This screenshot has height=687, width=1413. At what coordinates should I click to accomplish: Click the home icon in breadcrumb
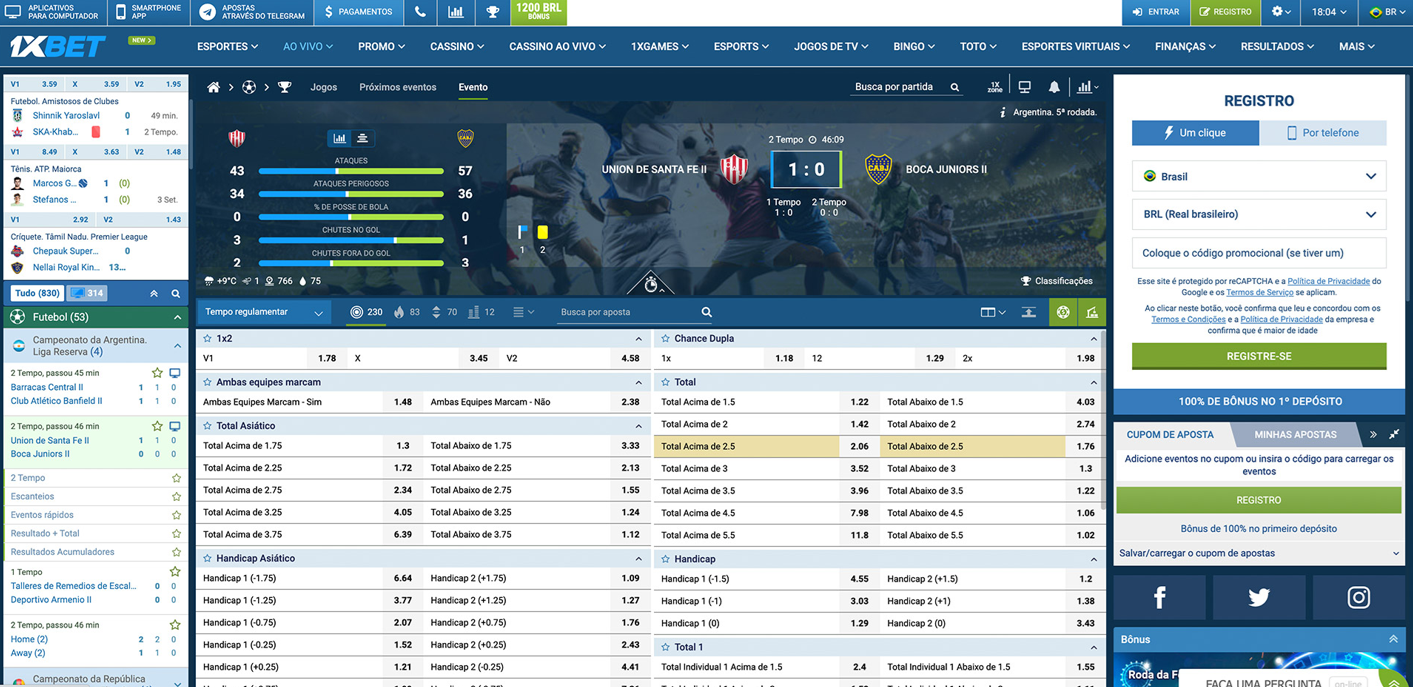click(213, 88)
